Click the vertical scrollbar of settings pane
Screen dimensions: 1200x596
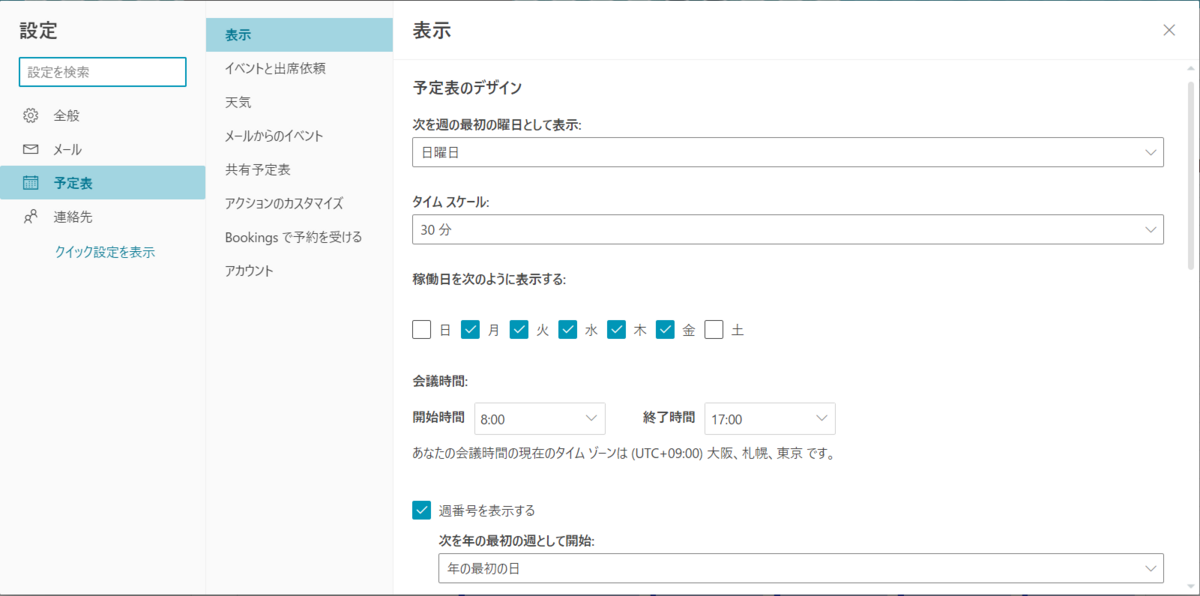(1191, 175)
